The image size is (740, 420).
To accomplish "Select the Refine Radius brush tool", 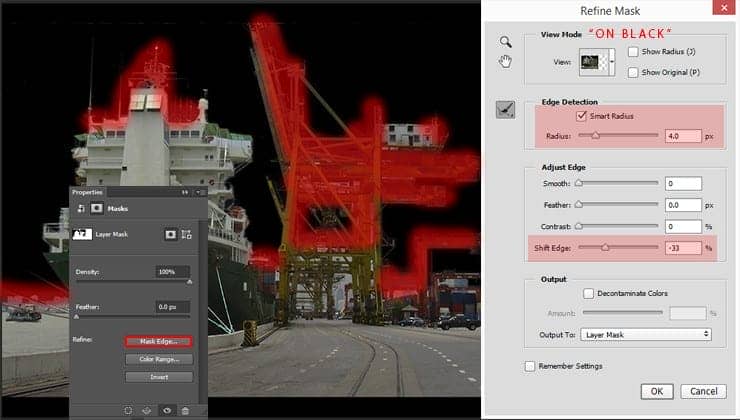I will coord(505,110).
